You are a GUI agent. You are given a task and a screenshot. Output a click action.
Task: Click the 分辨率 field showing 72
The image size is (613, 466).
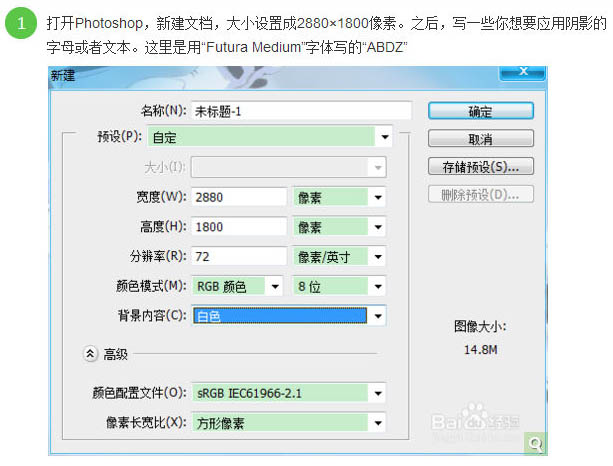pos(239,256)
